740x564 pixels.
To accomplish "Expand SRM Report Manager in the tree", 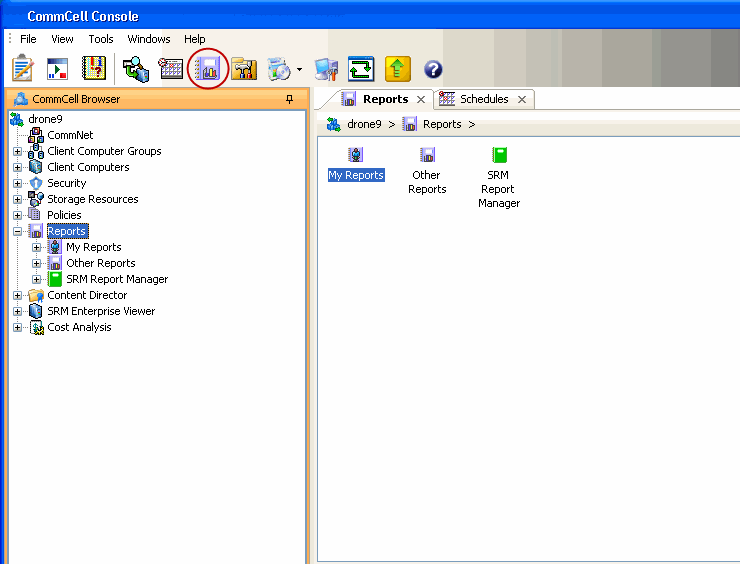I will coord(36,279).
